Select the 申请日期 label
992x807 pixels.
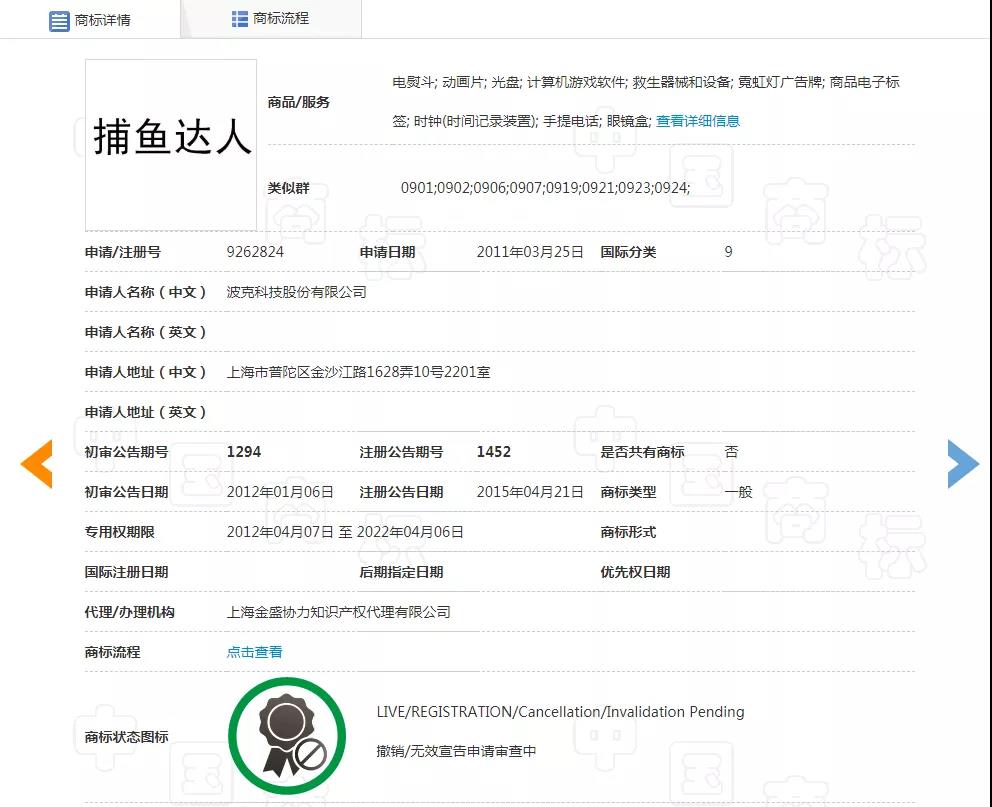(x=387, y=252)
